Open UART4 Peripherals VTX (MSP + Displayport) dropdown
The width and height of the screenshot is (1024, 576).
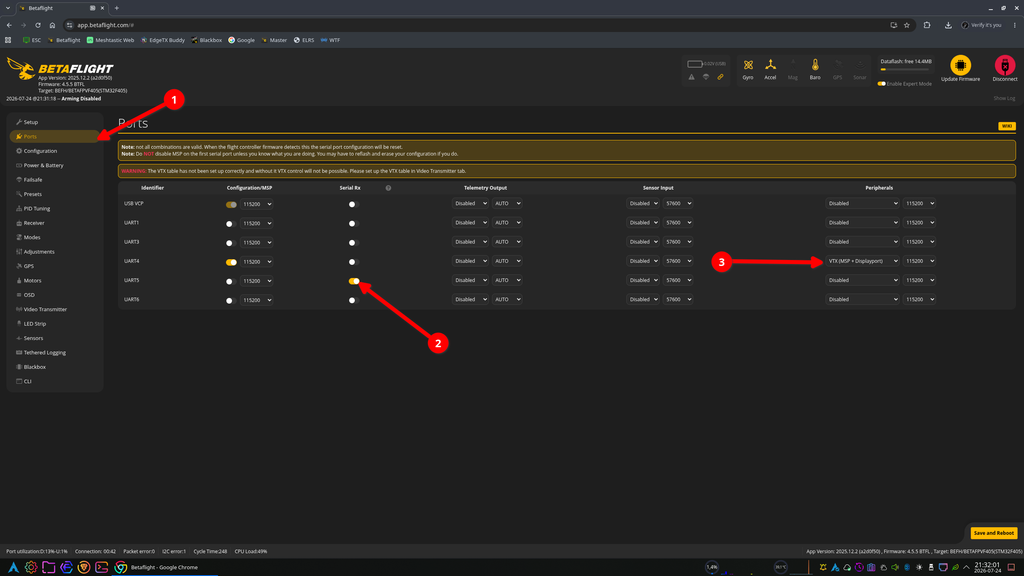pos(862,261)
